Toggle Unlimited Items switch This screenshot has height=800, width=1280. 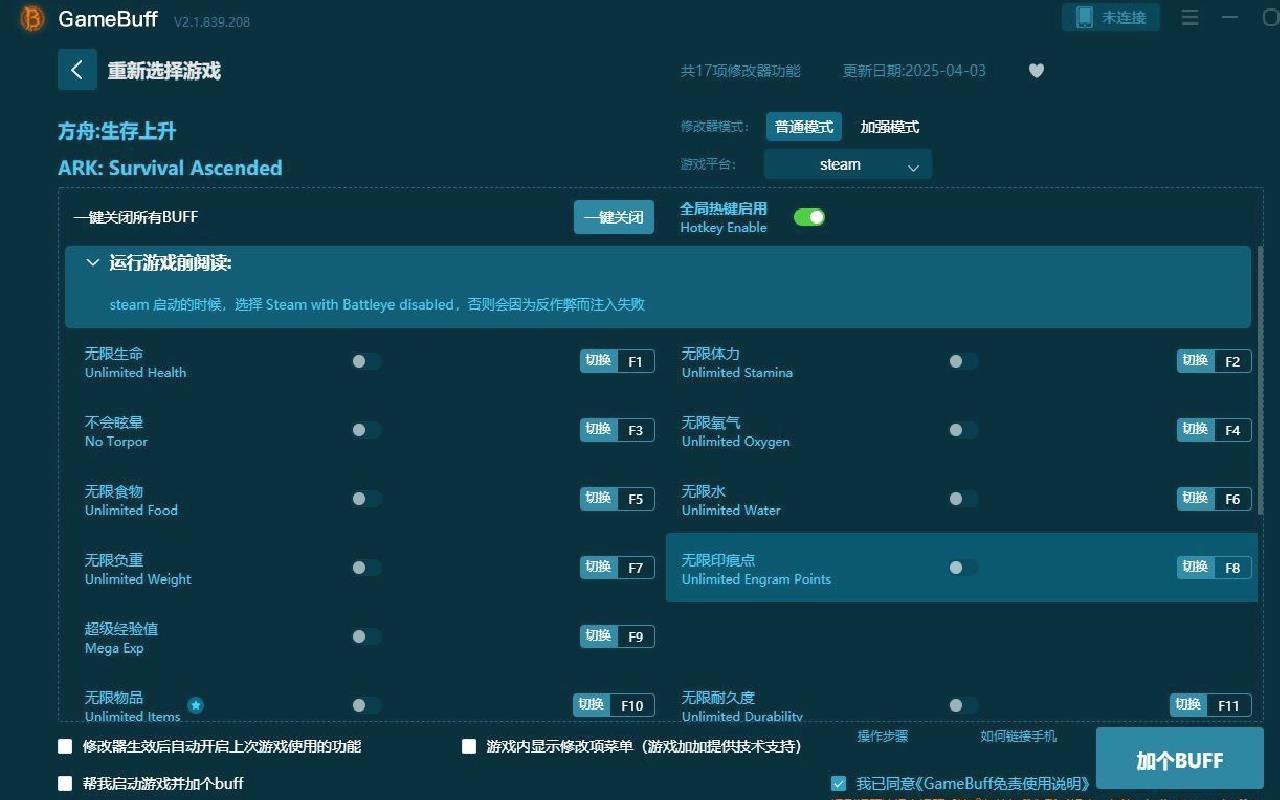366,706
